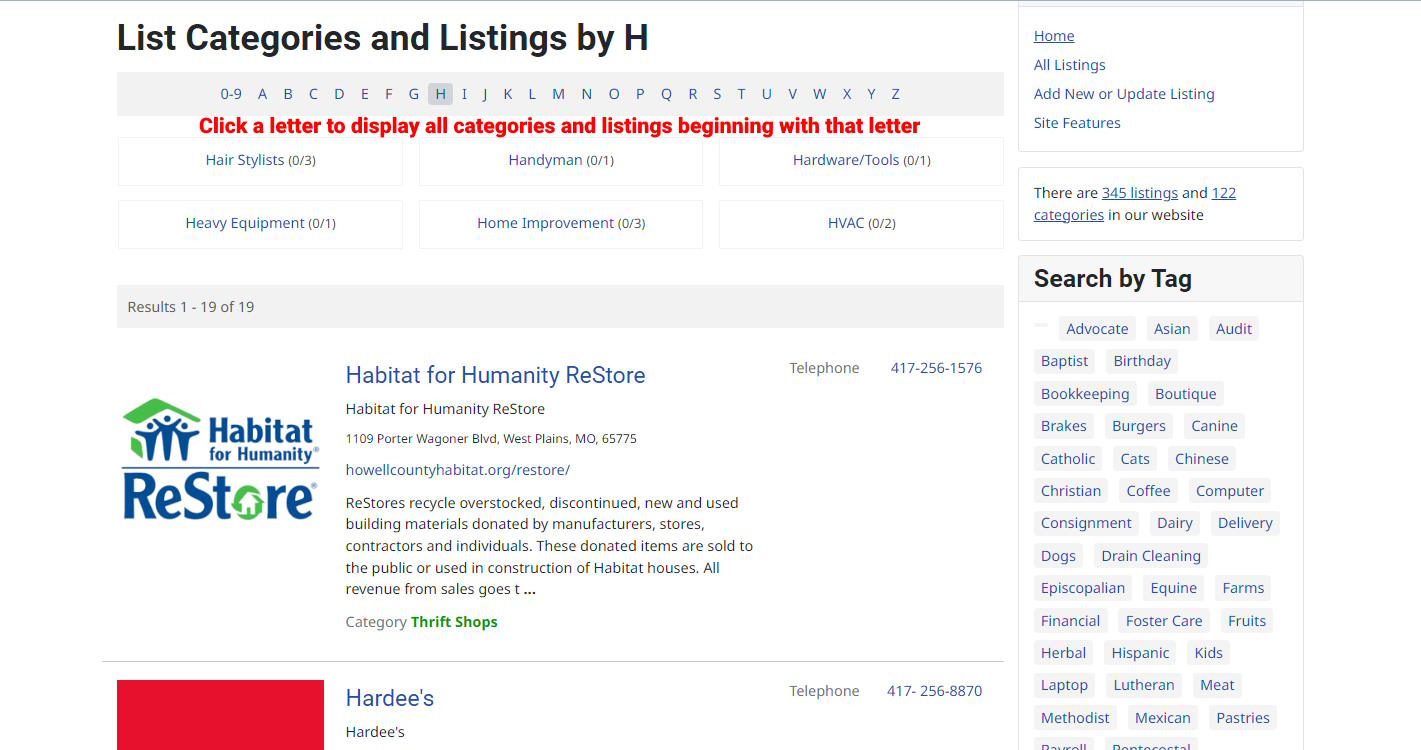Screen dimensions: 1421x750
Task: Select the Advocate tag
Action: tap(1097, 329)
